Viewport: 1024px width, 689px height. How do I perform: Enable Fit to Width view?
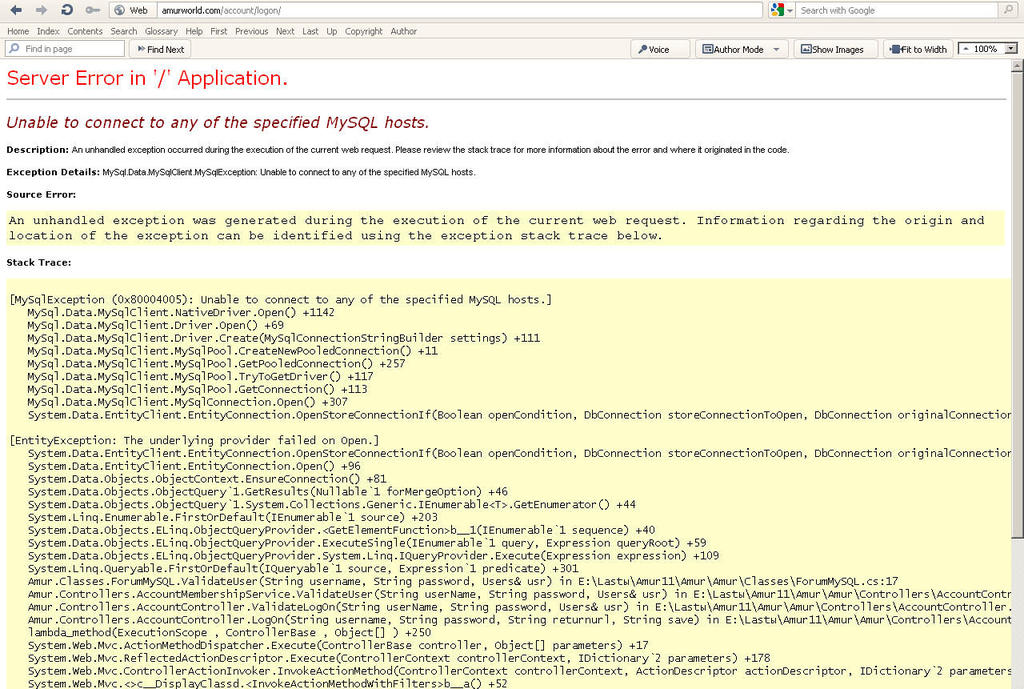point(916,48)
